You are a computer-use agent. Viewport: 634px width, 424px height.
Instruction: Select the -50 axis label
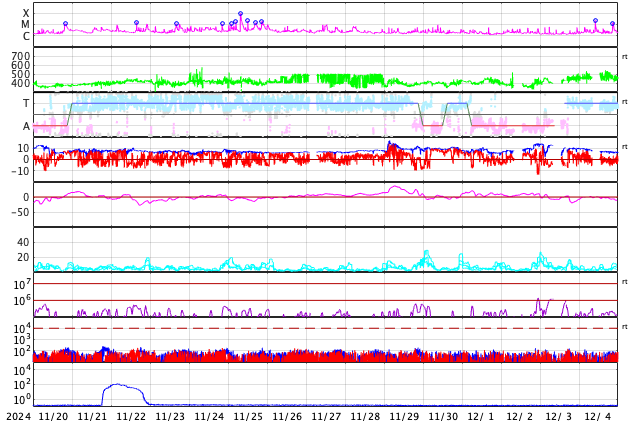point(21,212)
